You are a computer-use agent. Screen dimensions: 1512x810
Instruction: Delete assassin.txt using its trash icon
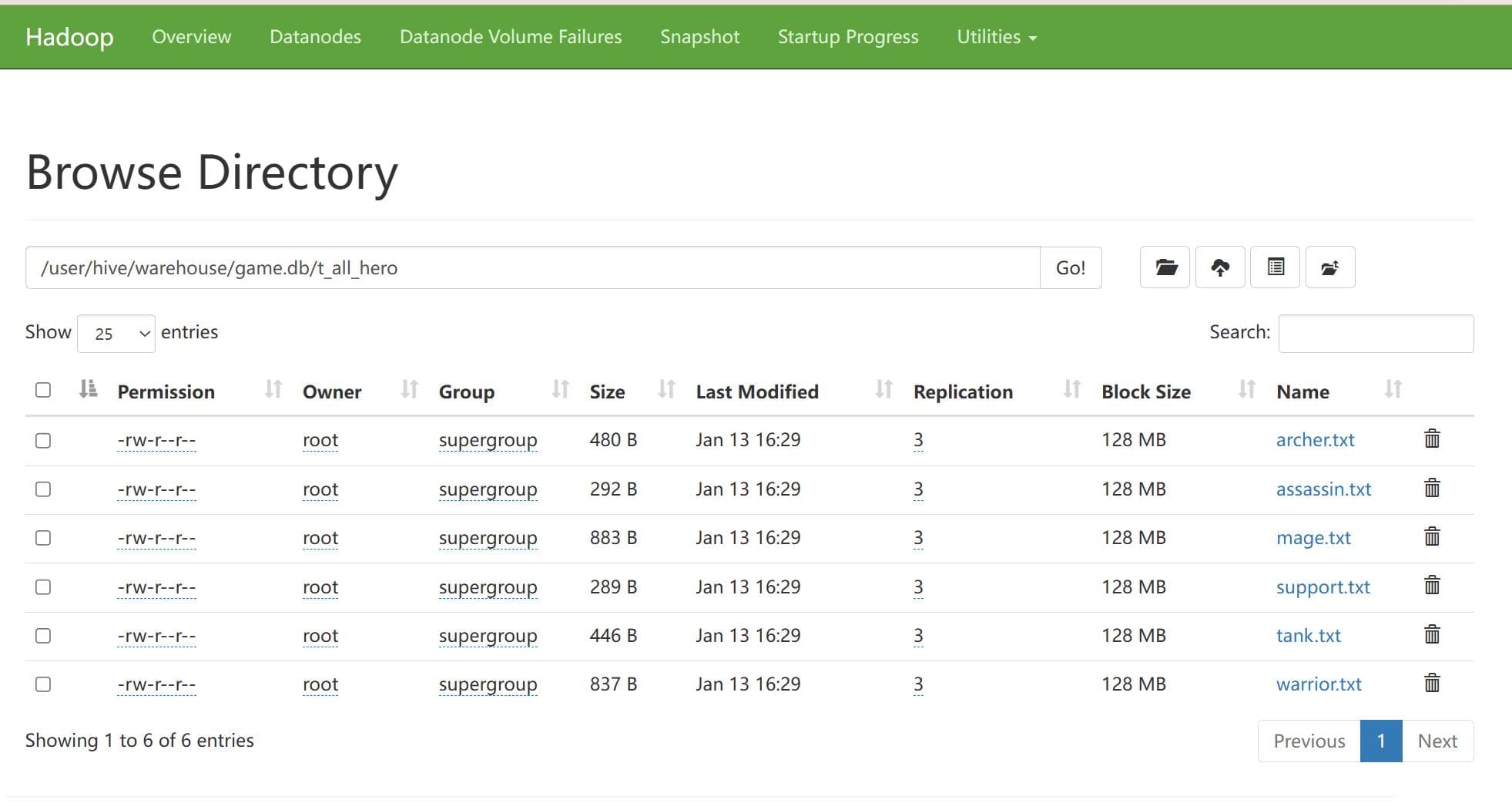(x=1432, y=488)
